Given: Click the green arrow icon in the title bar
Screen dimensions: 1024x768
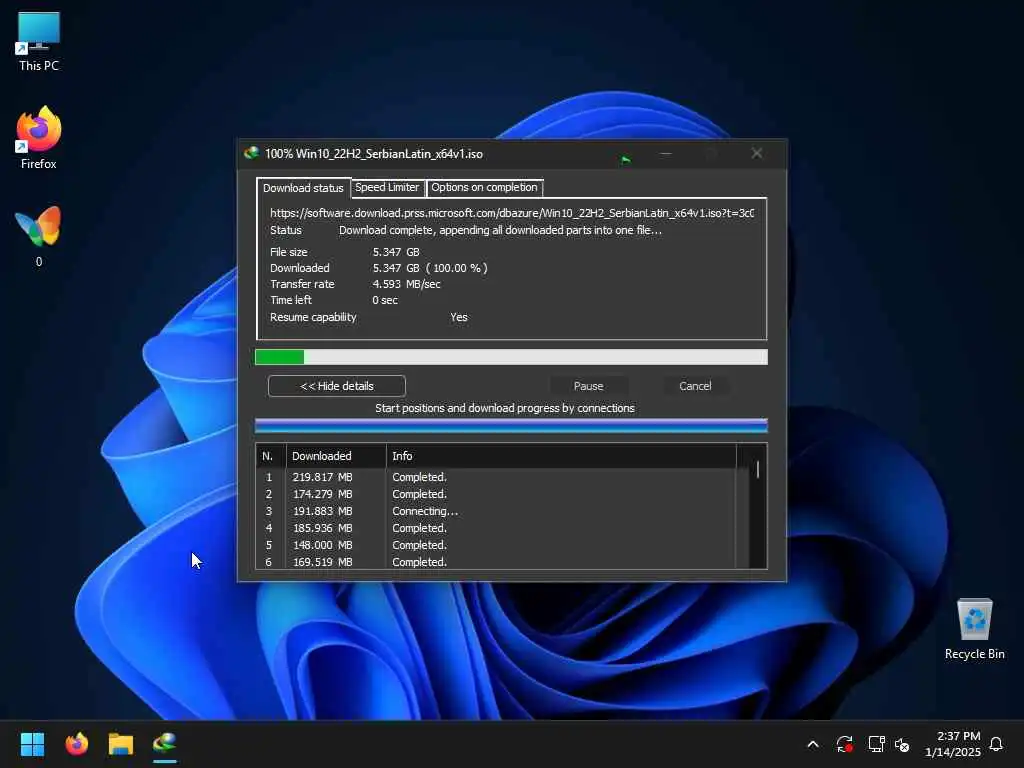Looking at the screenshot, I should [626, 159].
